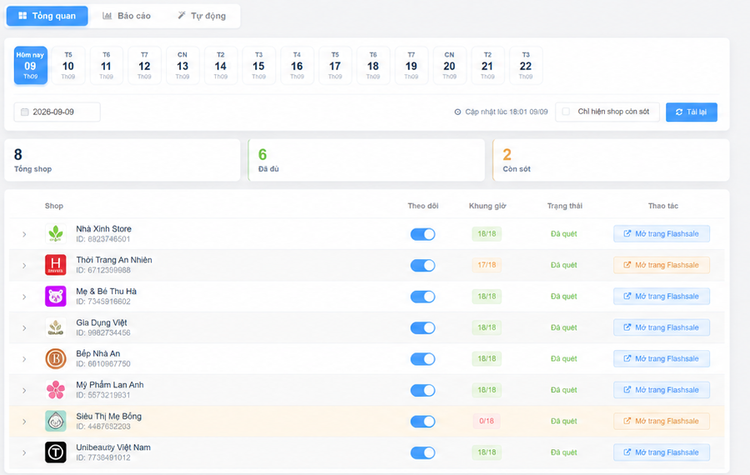
Task: Click the Thời Trang An Nhiên red H logo
Action: 55,265
